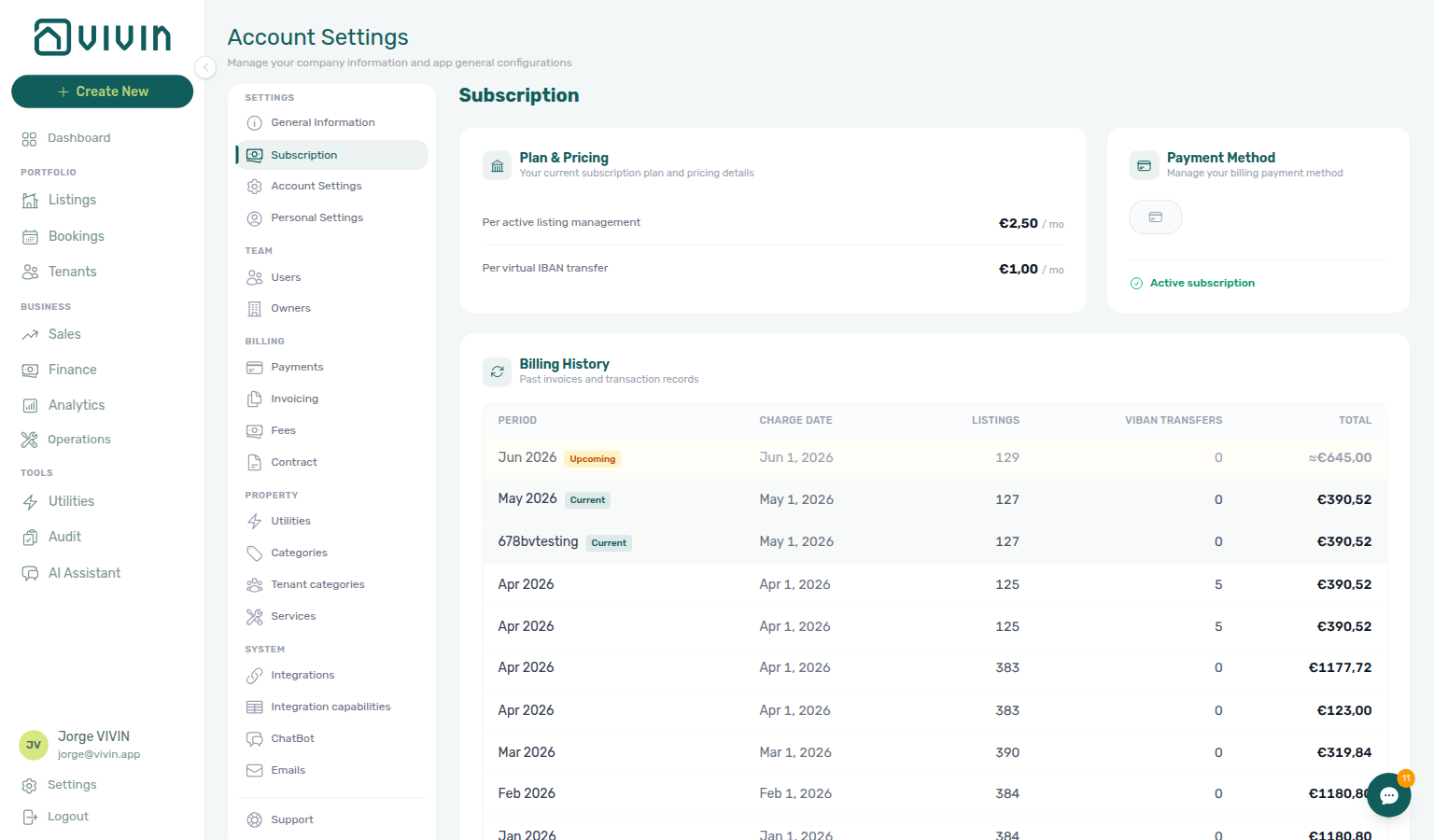
Task: Click the Owners building icon
Action: pos(254,309)
